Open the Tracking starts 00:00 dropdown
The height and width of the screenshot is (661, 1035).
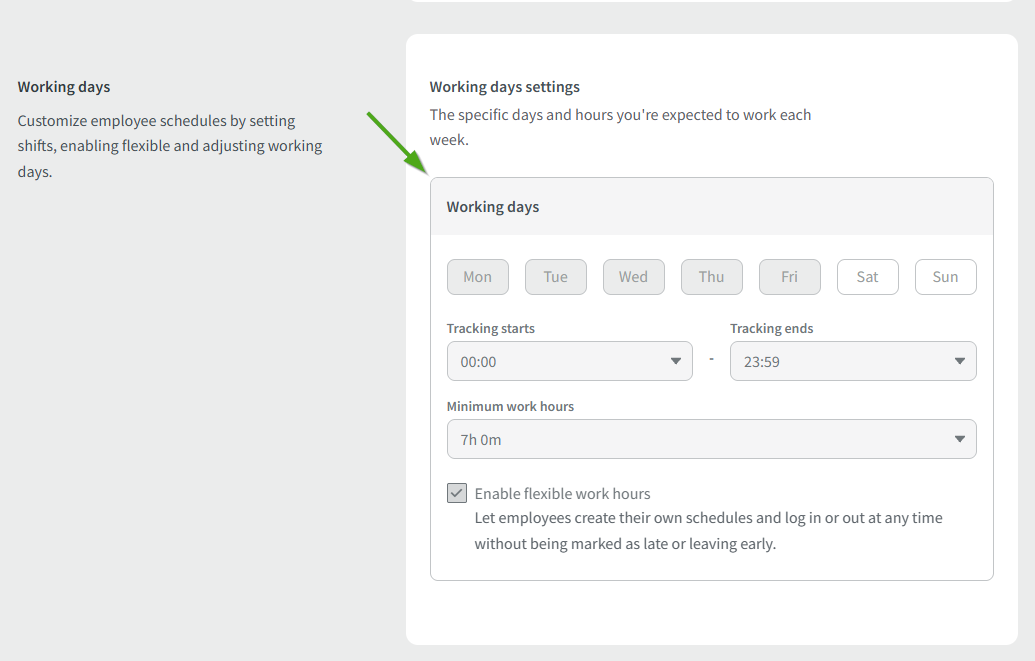click(569, 361)
